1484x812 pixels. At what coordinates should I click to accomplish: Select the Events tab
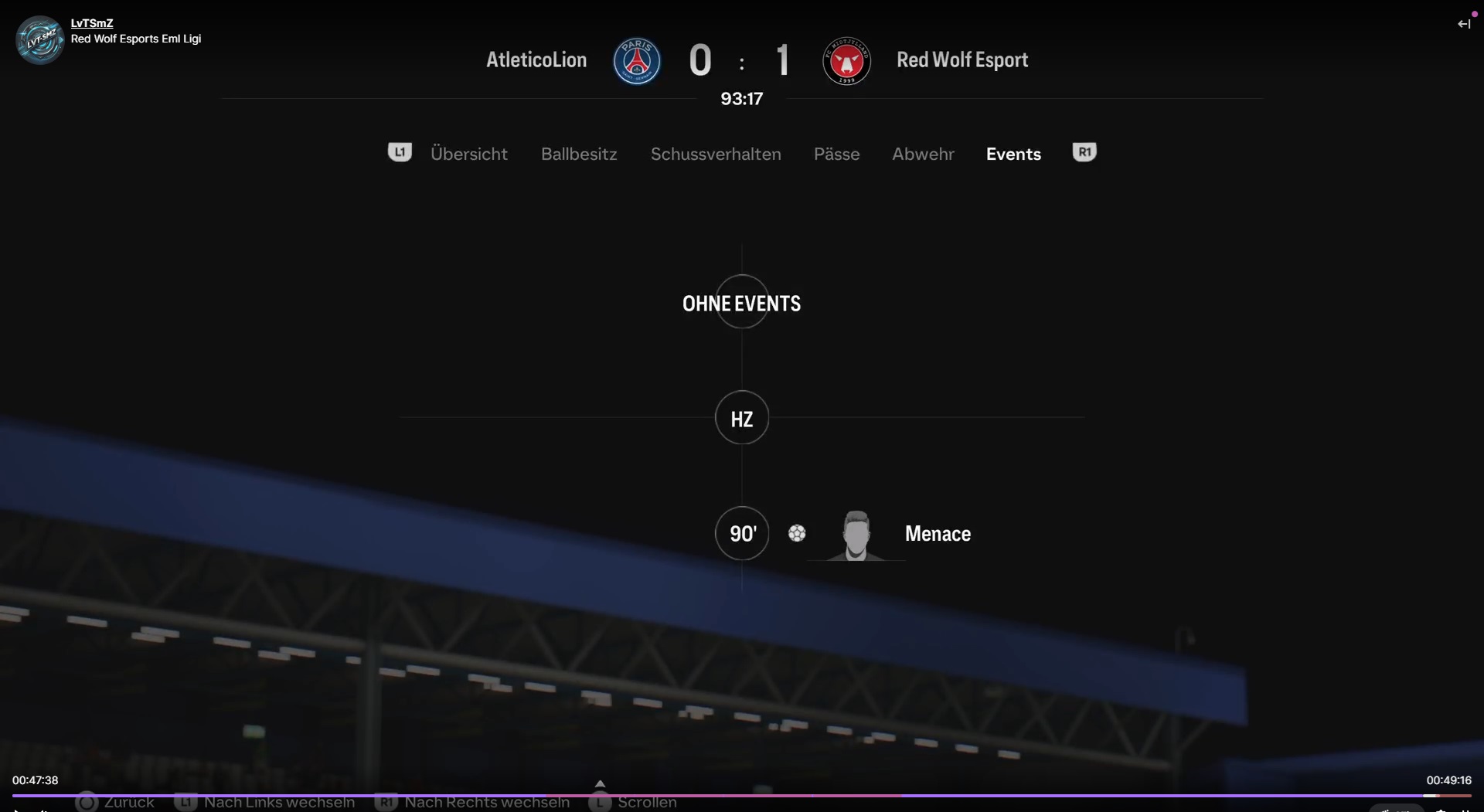[x=1013, y=154]
